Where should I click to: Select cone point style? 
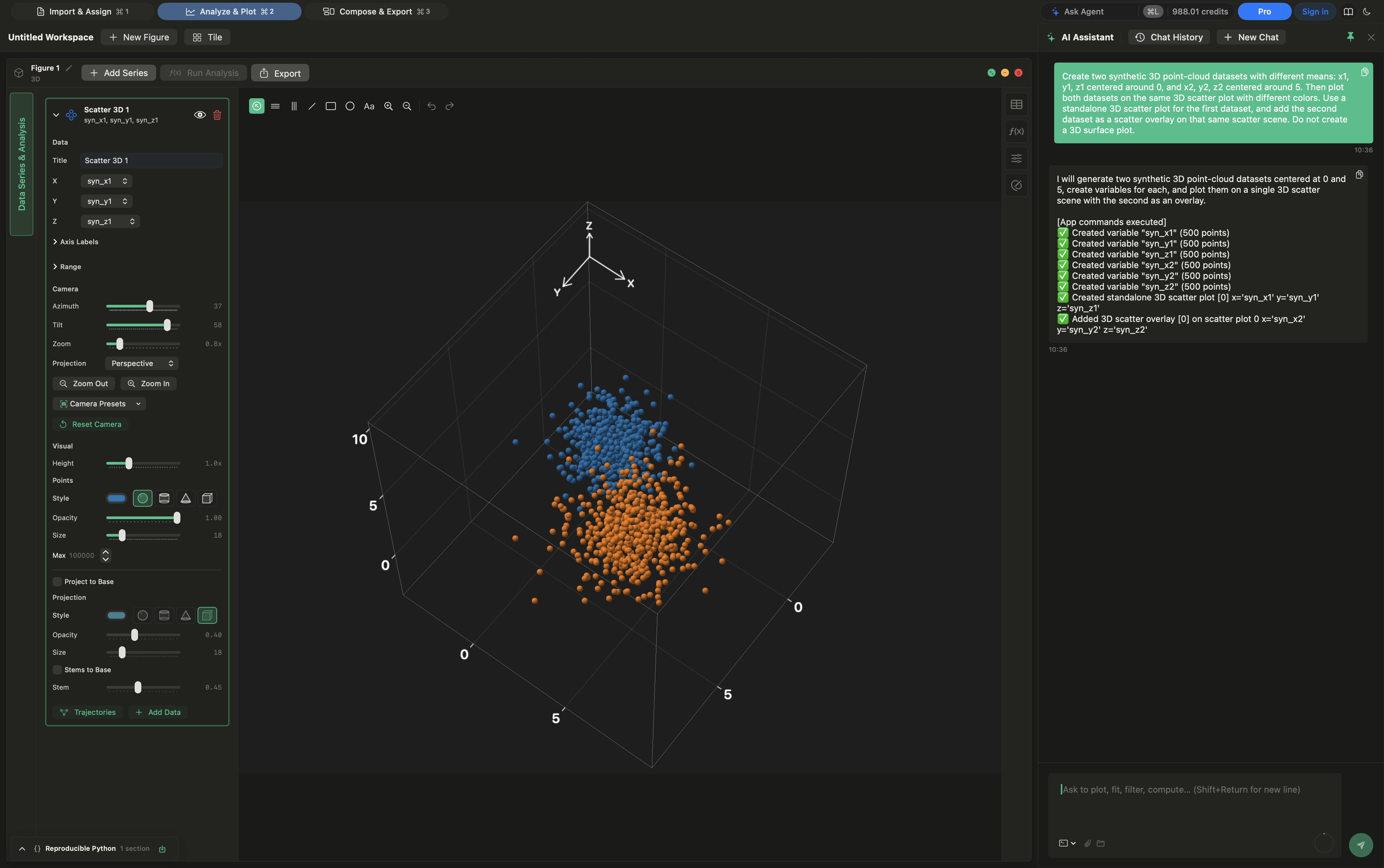pos(185,498)
